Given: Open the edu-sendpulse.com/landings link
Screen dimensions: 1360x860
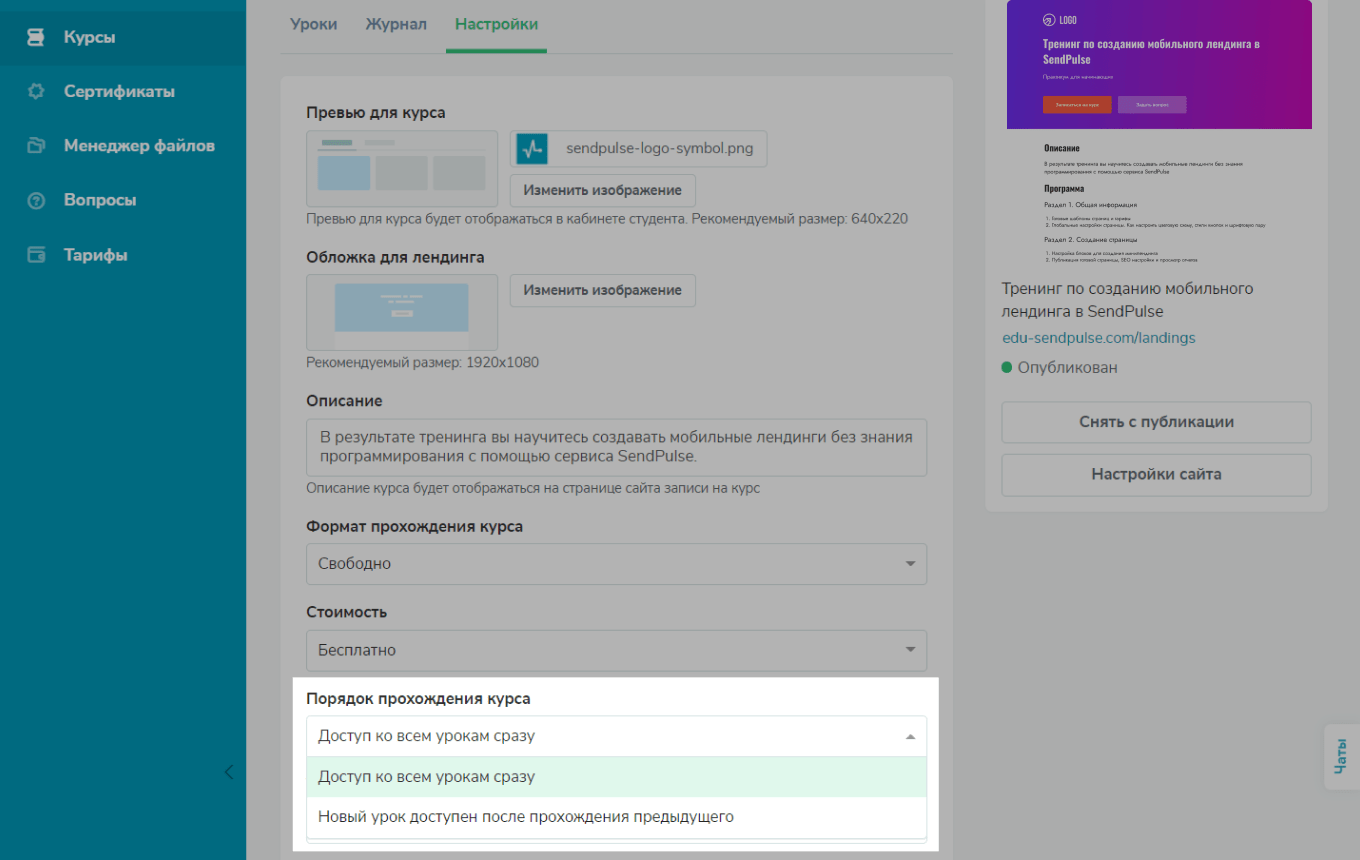Looking at the screenshot, I should [1099, 338].
